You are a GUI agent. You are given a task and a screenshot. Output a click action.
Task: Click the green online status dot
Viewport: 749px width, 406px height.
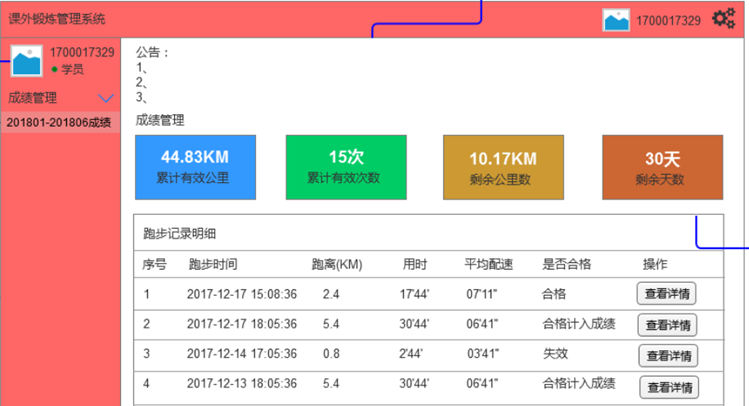pos(54,70)
